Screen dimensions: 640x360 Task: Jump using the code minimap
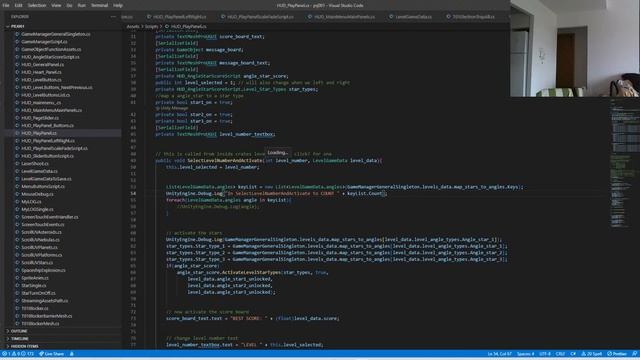(624, 163)
